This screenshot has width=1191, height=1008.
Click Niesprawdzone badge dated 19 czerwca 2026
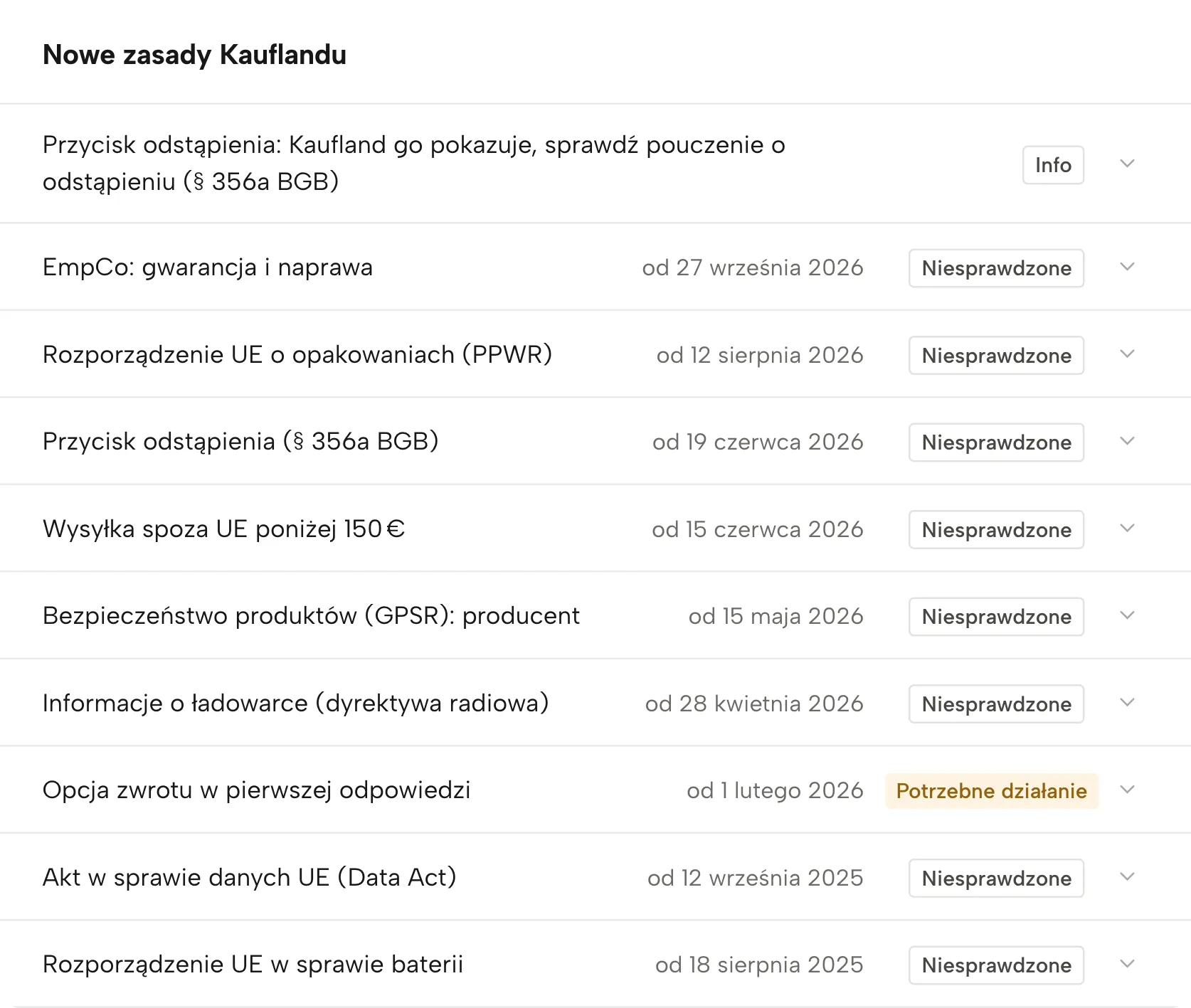(x=996, y=442)
